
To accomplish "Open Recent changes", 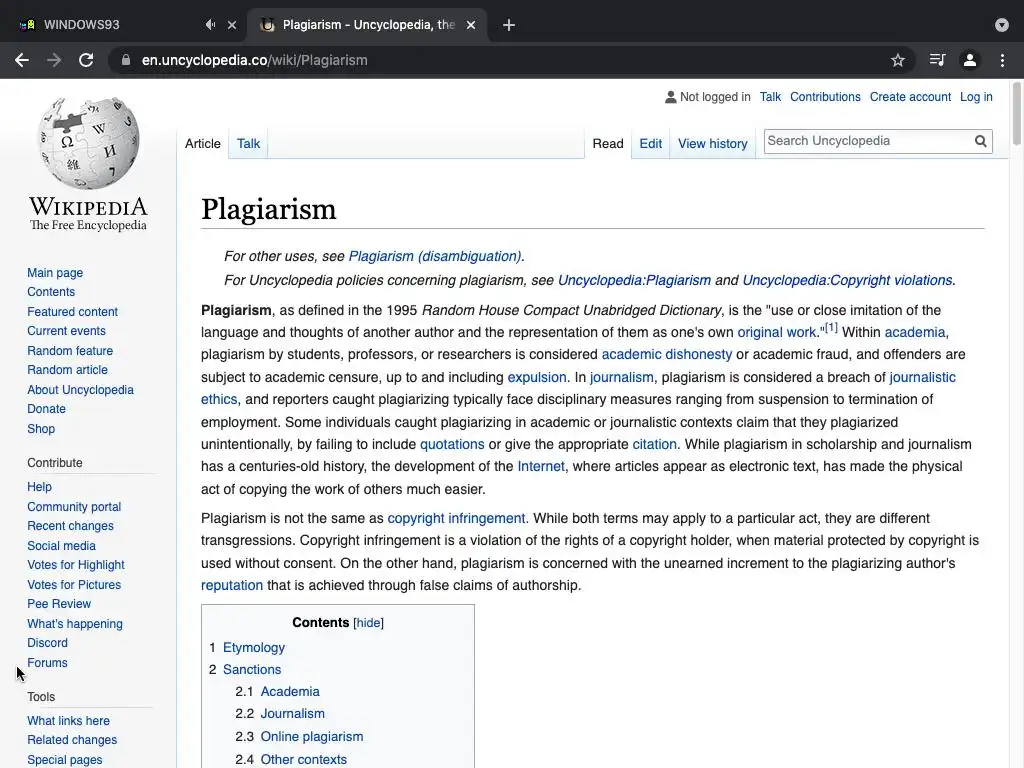I will click(70, 526).
